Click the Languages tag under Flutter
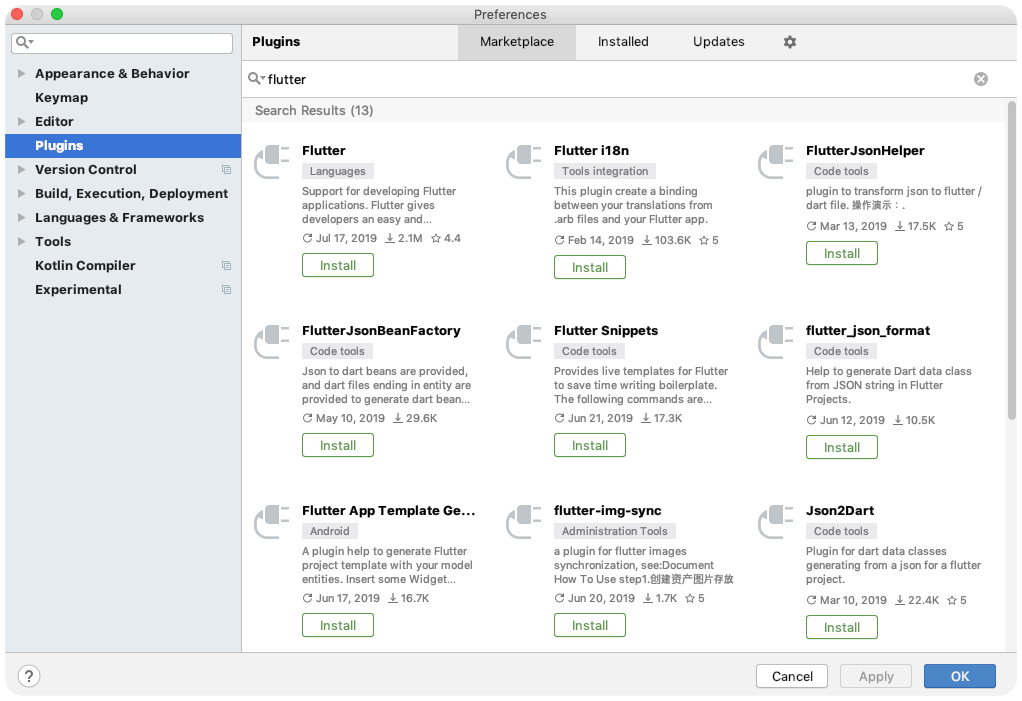The height and width of the screenshot is (701, 1022). (338, 171)
